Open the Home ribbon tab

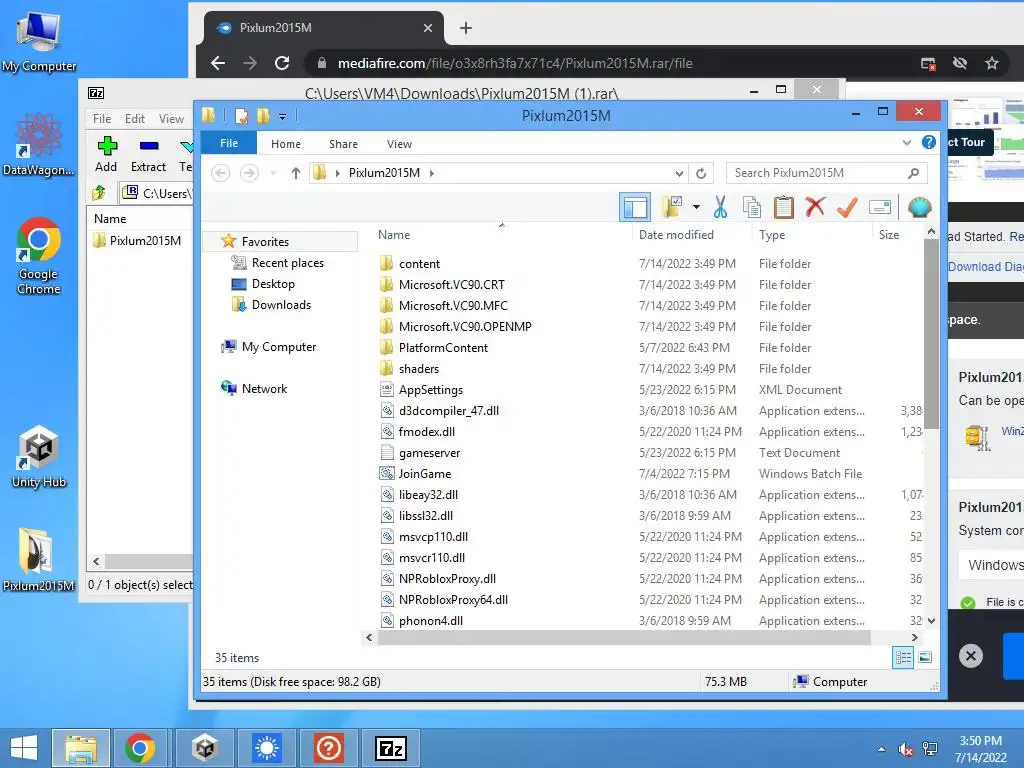click(x=286, y=144)
